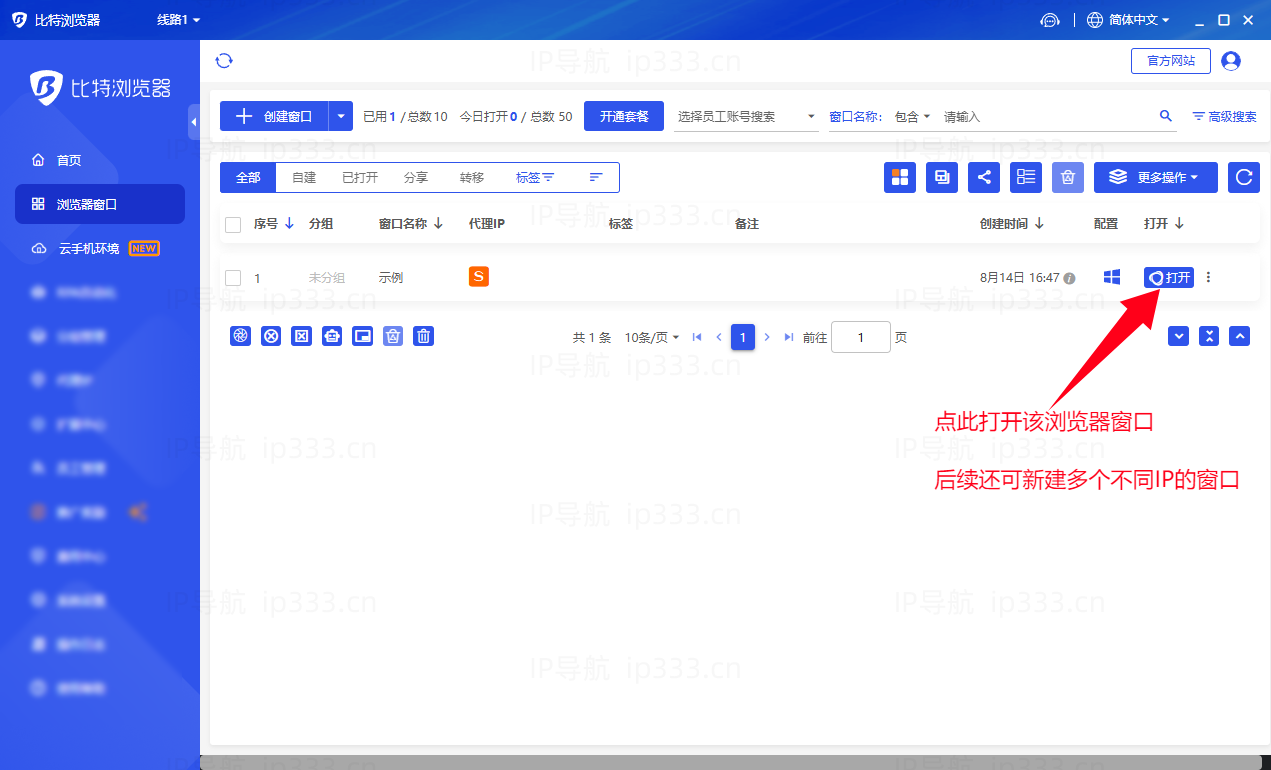
Task: Select the 转移 tab
Action: (472, 177)
